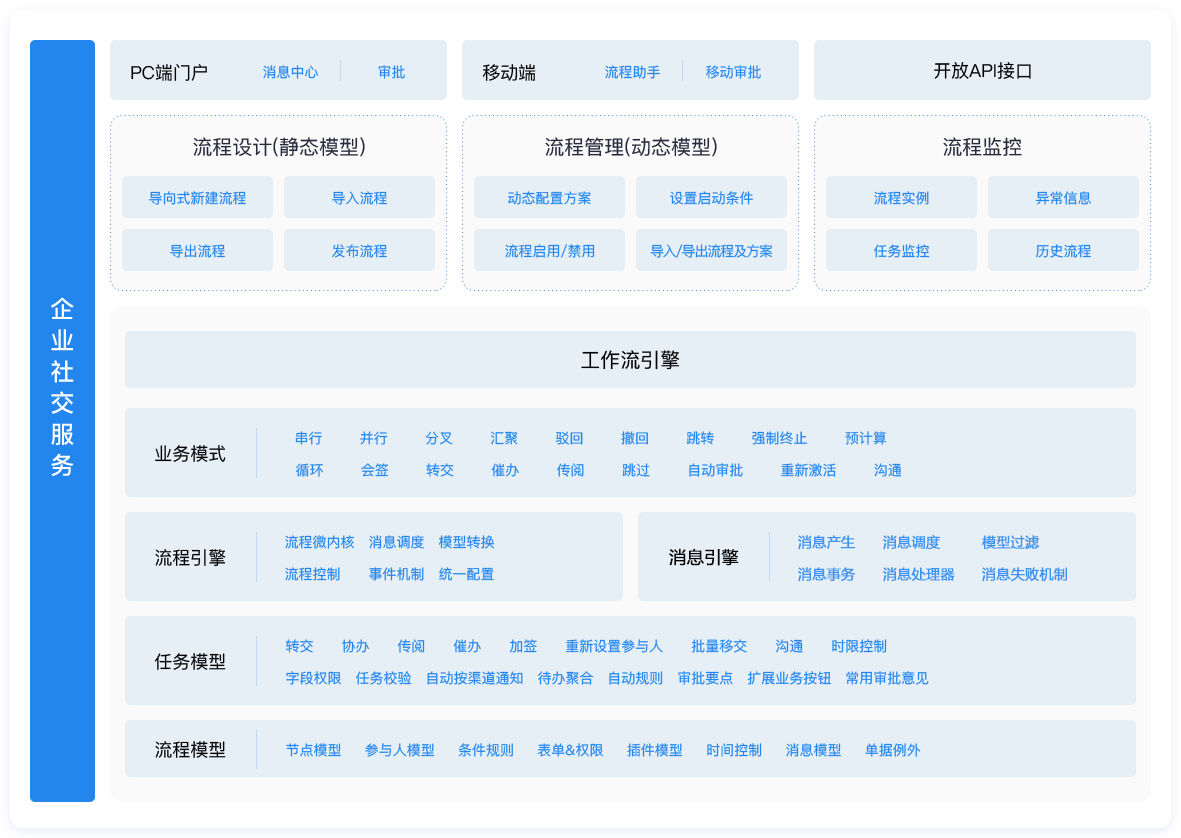Select 强制终止 in 业务模式
This screenshot has width=1181, height=838.
[777, 438]
